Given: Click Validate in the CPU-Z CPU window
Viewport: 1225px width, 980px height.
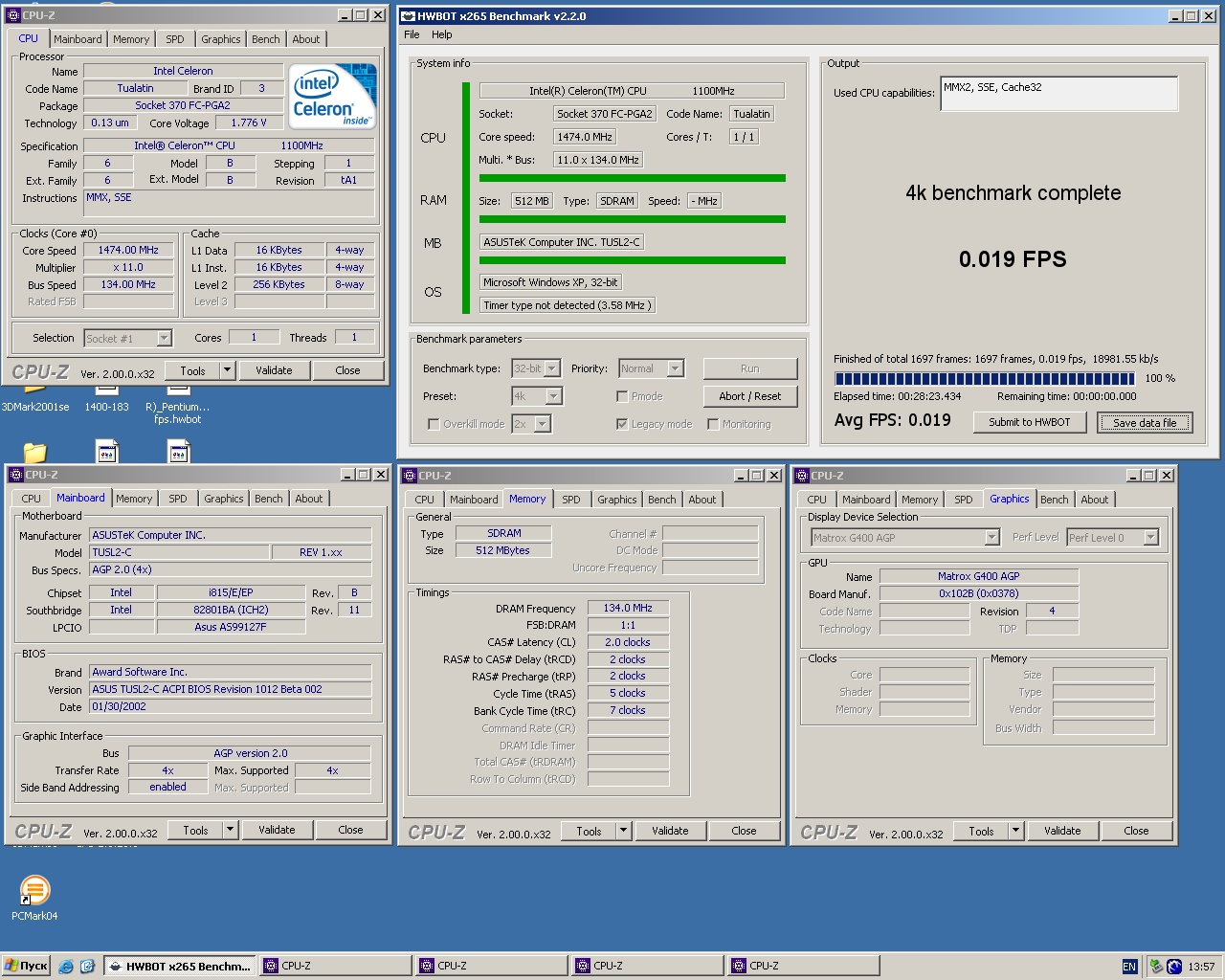Looking at the screenshot, I should (274, 370).
